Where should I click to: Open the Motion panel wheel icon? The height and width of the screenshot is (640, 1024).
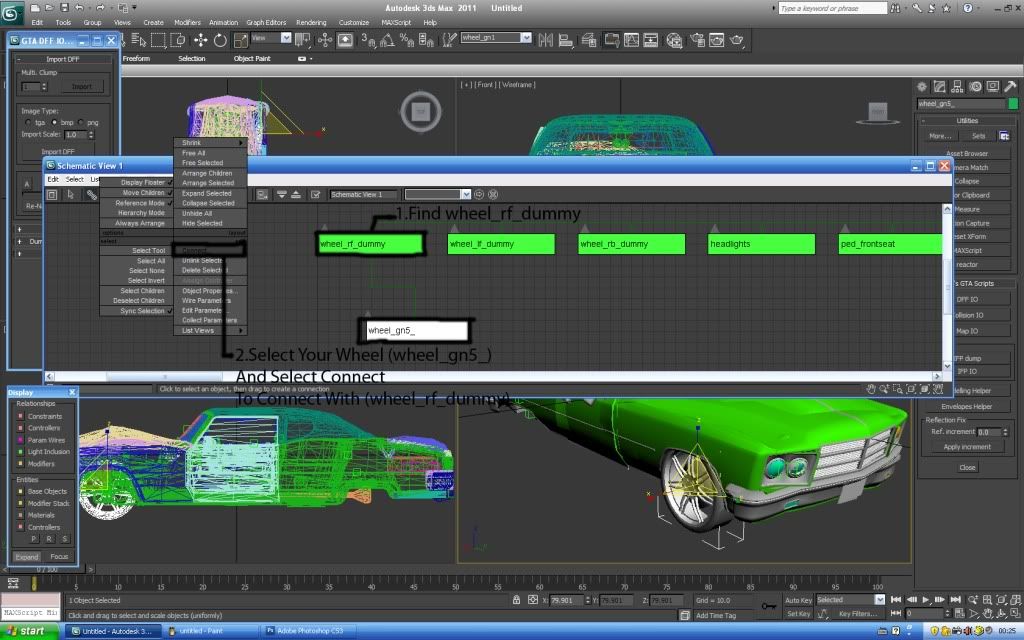pyautogui.click(x=975, y=86)
